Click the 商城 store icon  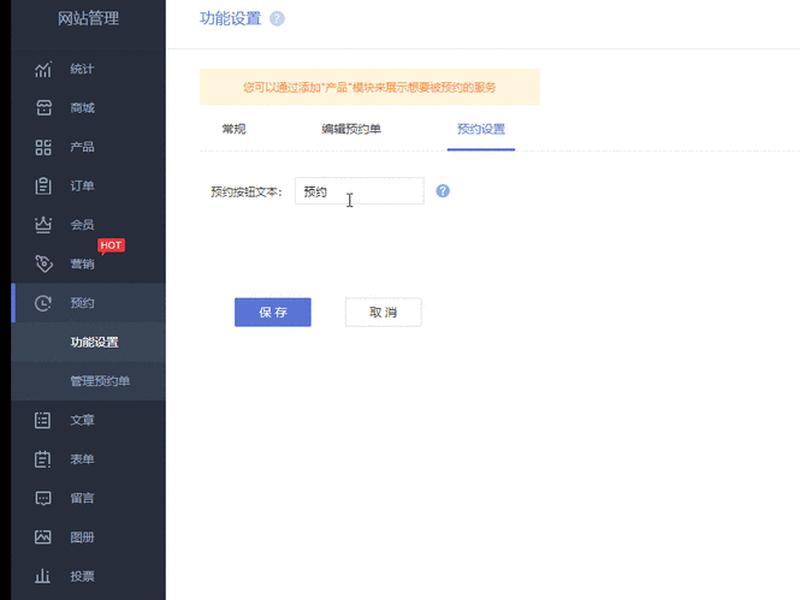[43, 108]
